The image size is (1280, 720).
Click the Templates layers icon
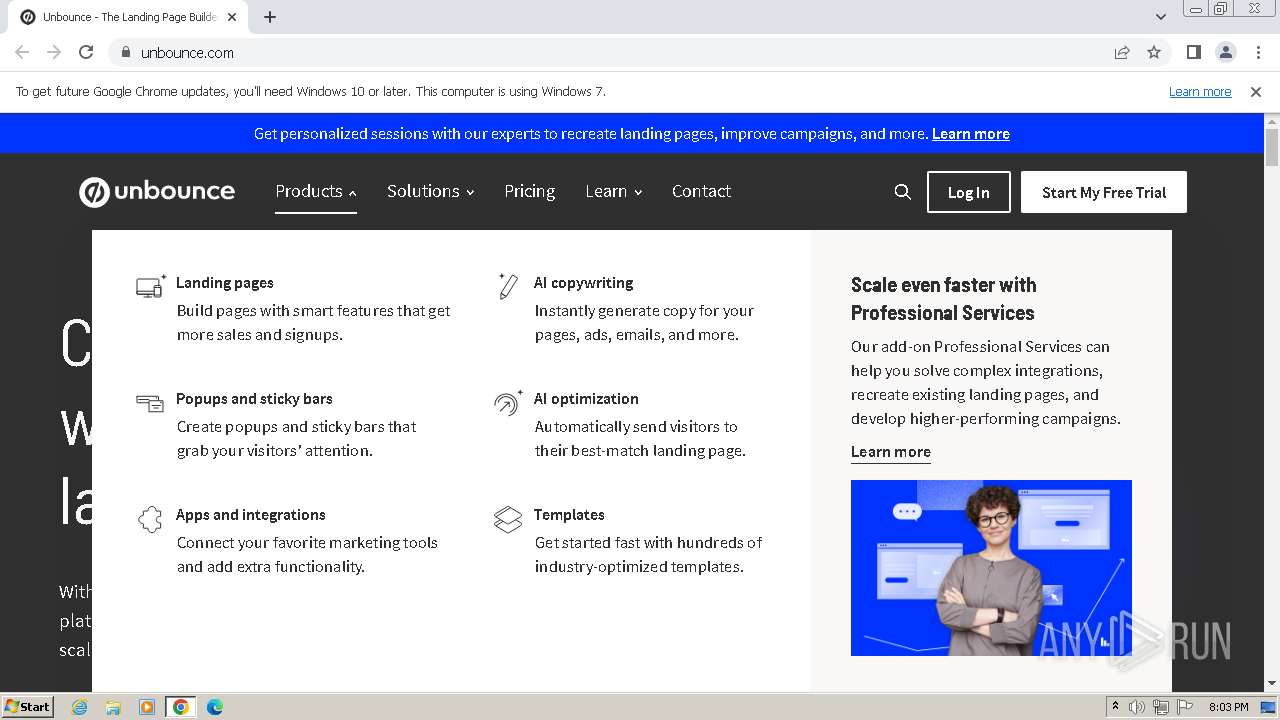point(508,519)
